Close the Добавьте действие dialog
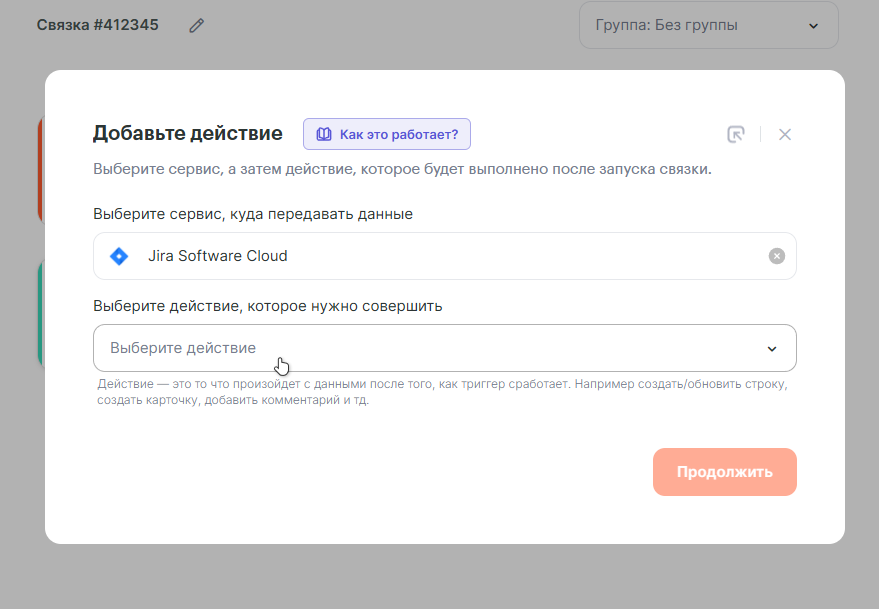 785,134
